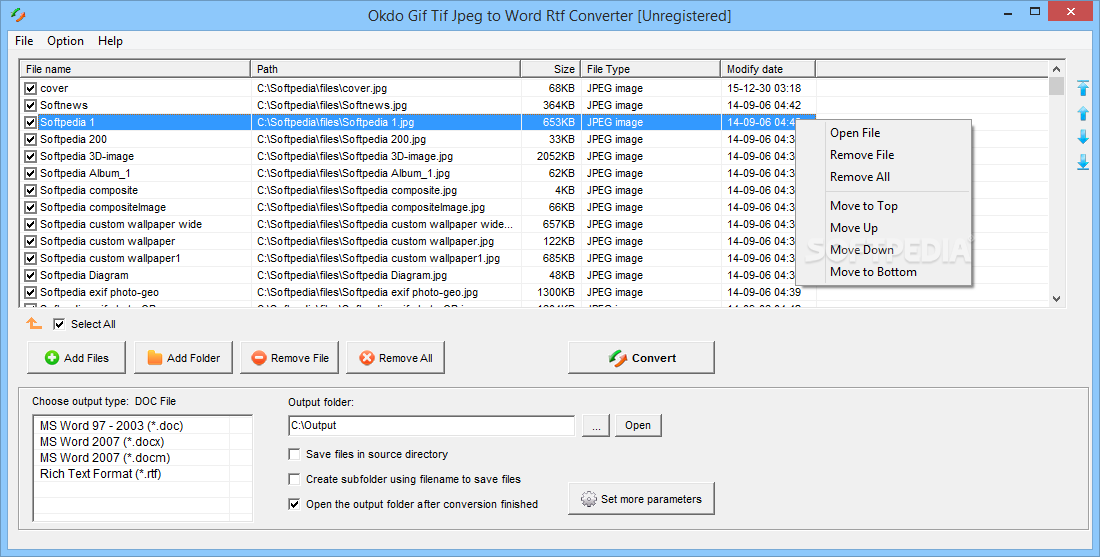Uncheck the Softnews file checkbox
The width and height of the screenshot is (1100, 557).
(x=30, y=105)
